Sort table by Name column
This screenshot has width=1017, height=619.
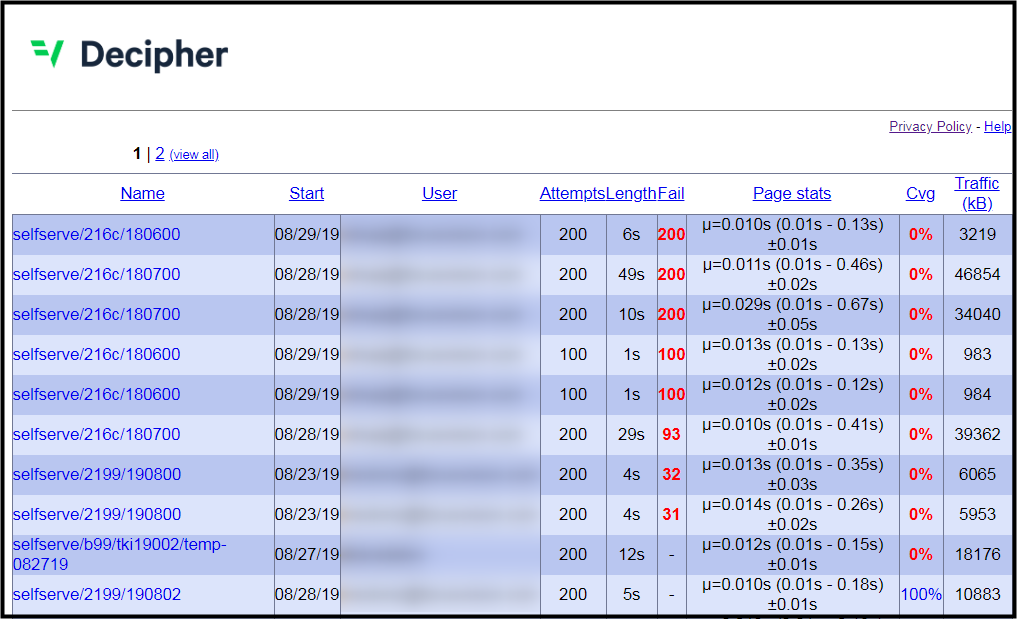143,193
